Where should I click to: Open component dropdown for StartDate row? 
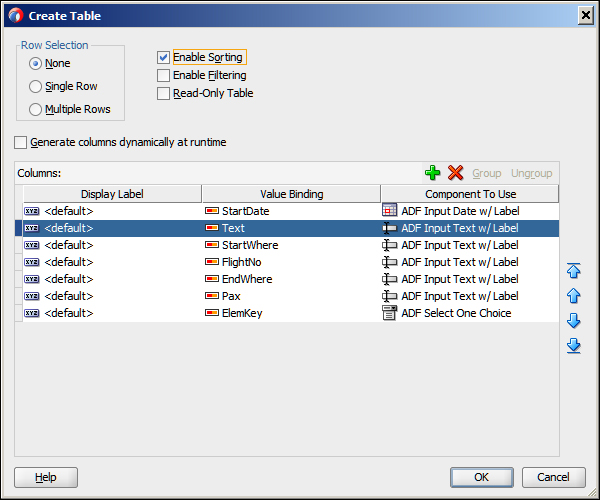click(470, 211)
